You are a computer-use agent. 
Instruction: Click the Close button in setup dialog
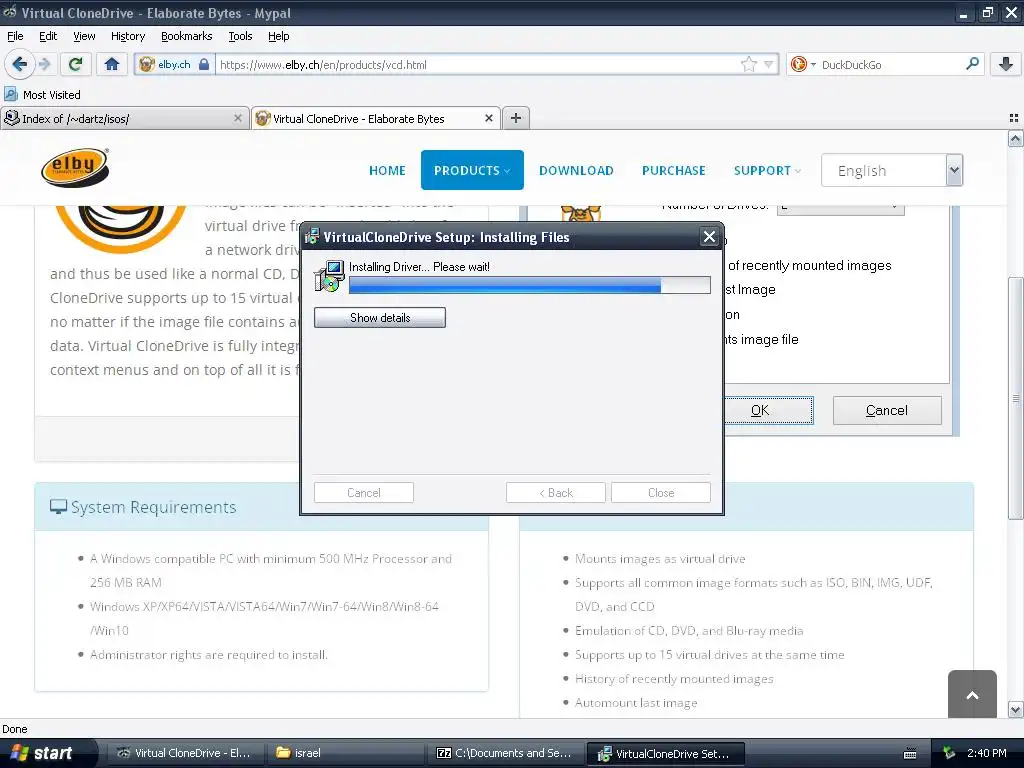(661, 492)
